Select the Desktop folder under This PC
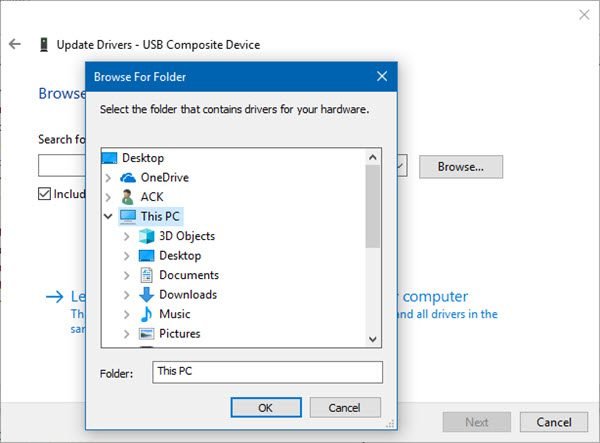The height and width of the screenshot is (443, 600). tap(170, 256)
